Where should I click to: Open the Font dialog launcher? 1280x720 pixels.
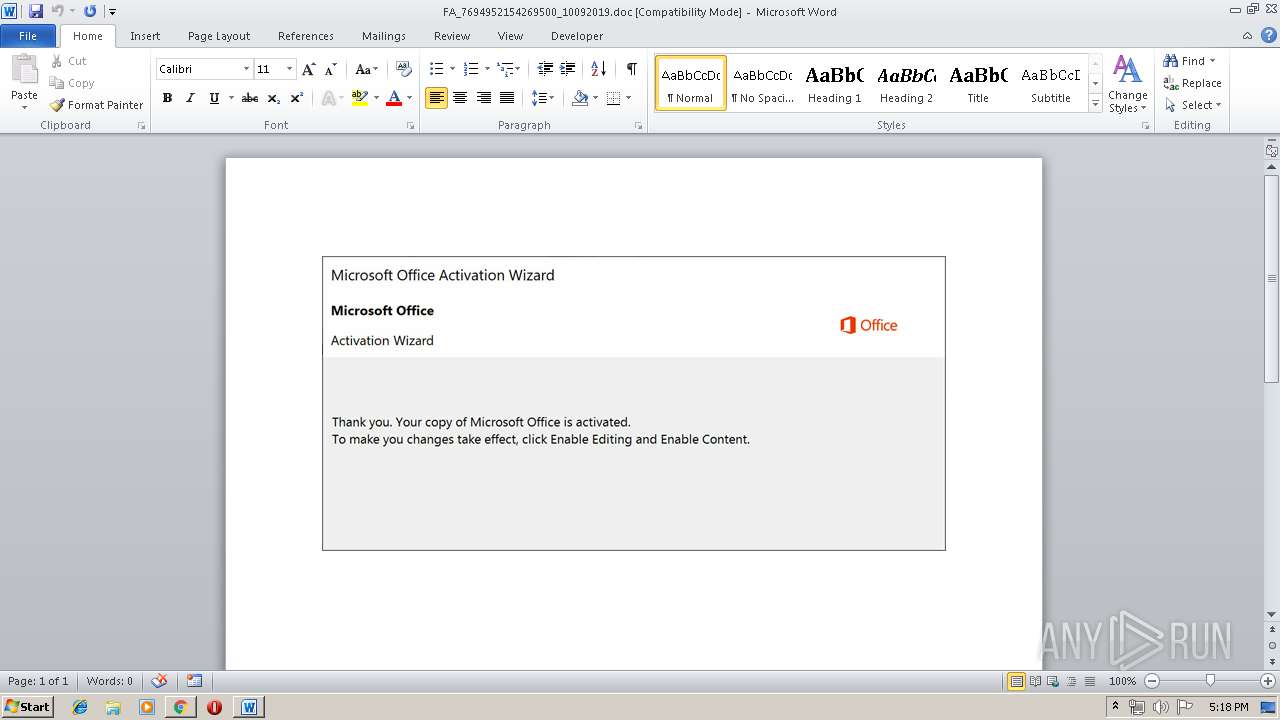(410, 126)
